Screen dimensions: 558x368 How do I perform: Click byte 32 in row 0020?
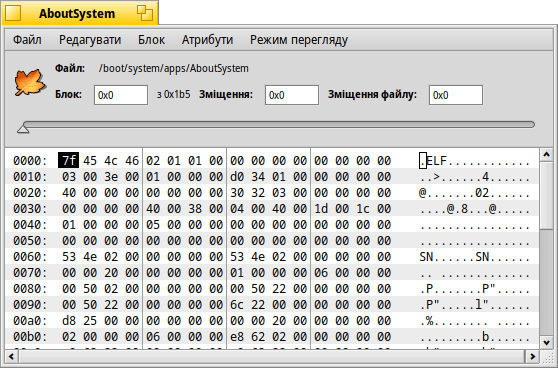coord(258,193)
